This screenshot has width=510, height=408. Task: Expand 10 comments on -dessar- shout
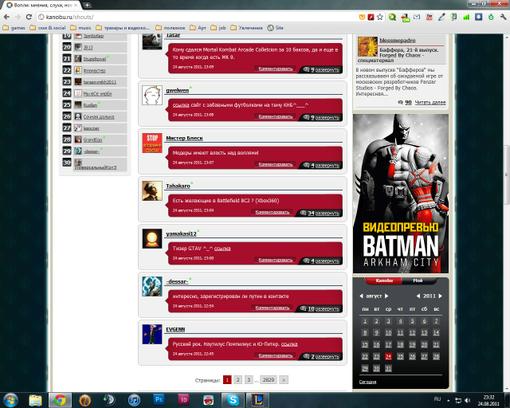point(319,309)
